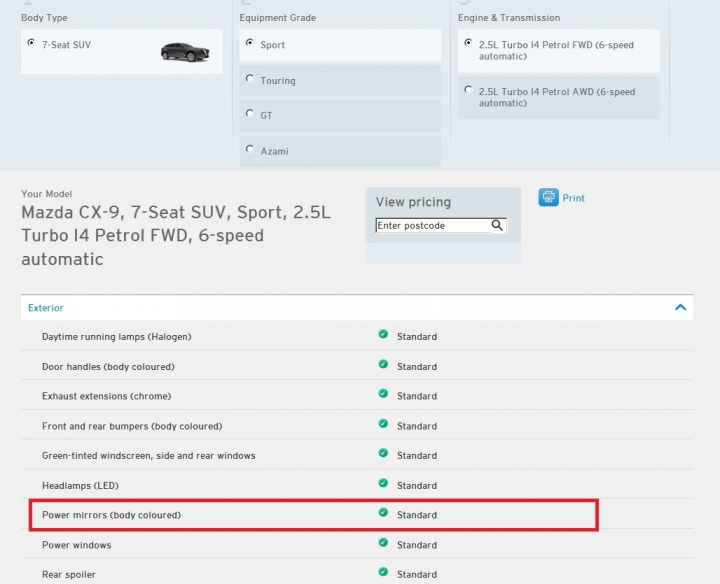720x584 pixels.
Task: Click the View pricing heading
Action: point(413,202)
